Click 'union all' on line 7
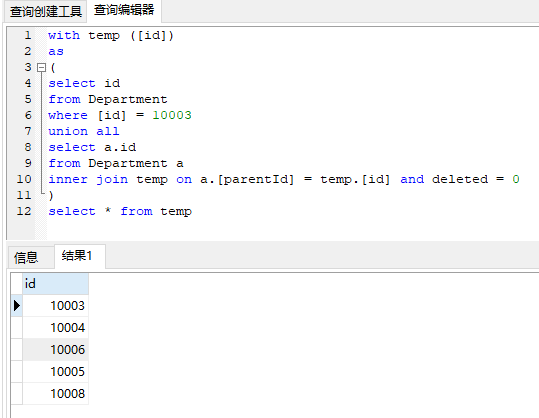539x418 pixels. point(84,131)
